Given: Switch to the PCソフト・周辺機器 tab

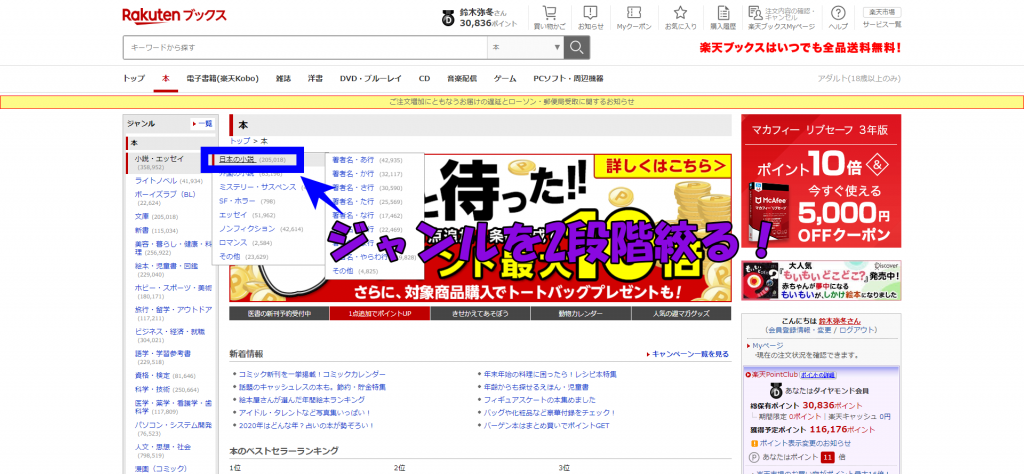Looking at the screenshot, I should (568, 78).
